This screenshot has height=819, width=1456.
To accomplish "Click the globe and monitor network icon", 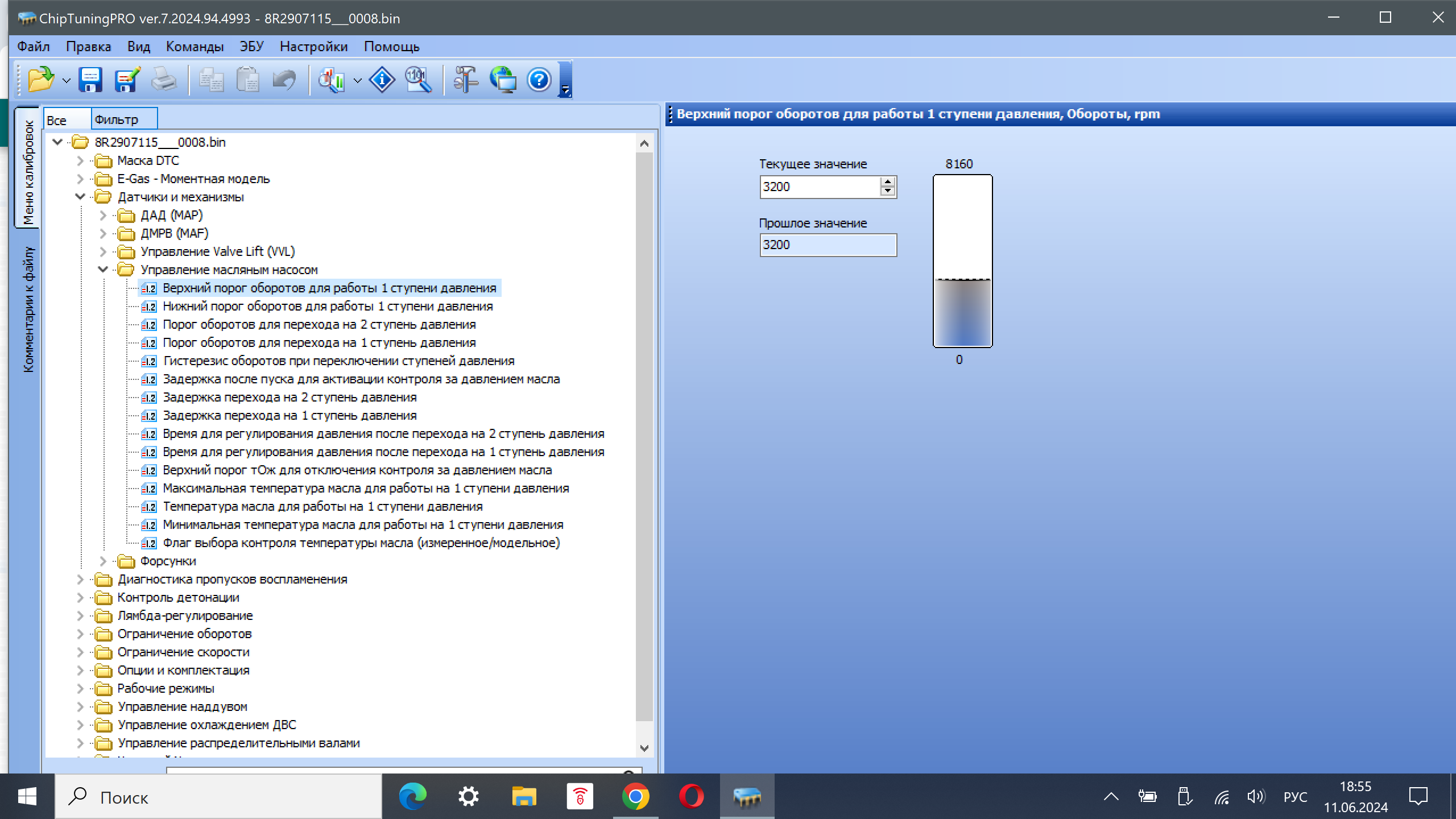I will pos(503,80).
